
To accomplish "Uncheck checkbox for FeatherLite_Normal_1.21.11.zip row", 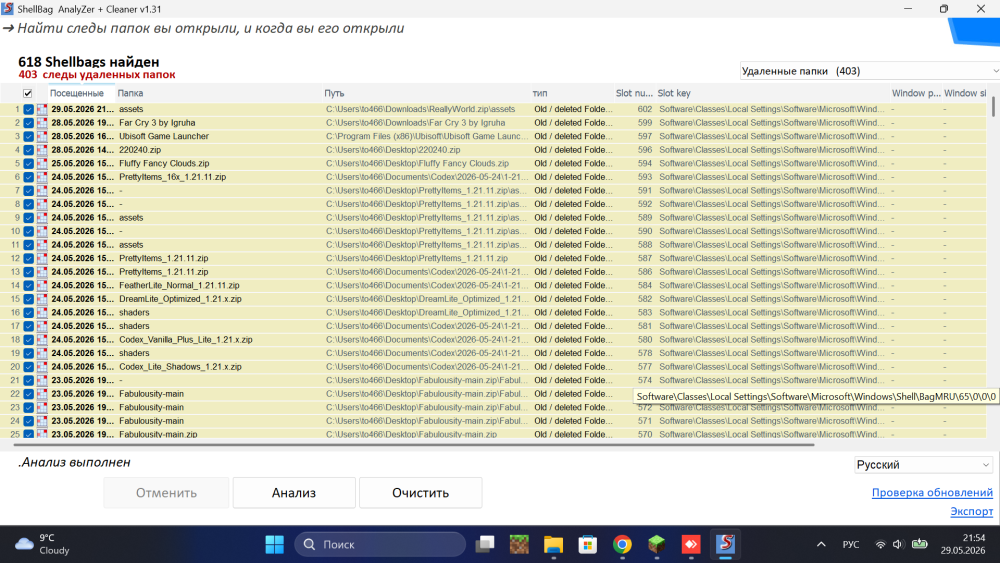I will point(29,286).
